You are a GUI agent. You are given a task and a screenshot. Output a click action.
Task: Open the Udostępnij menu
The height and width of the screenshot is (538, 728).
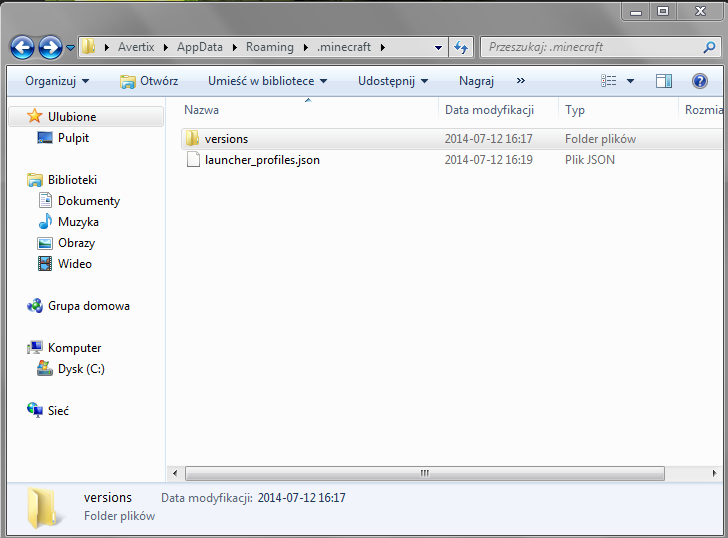click(x=393, y=81)
